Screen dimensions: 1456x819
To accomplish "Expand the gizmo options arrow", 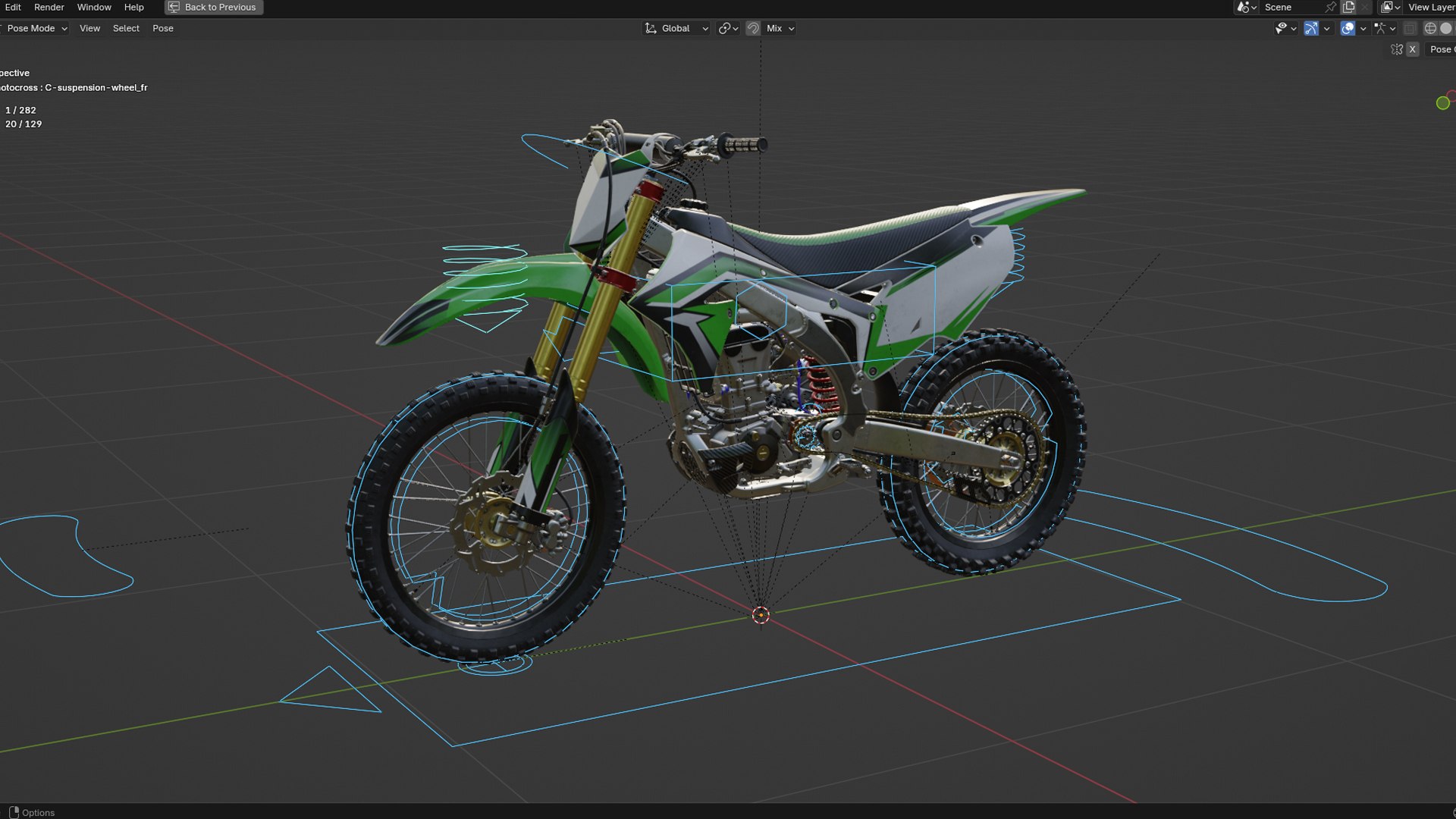I will point(1326,28).
